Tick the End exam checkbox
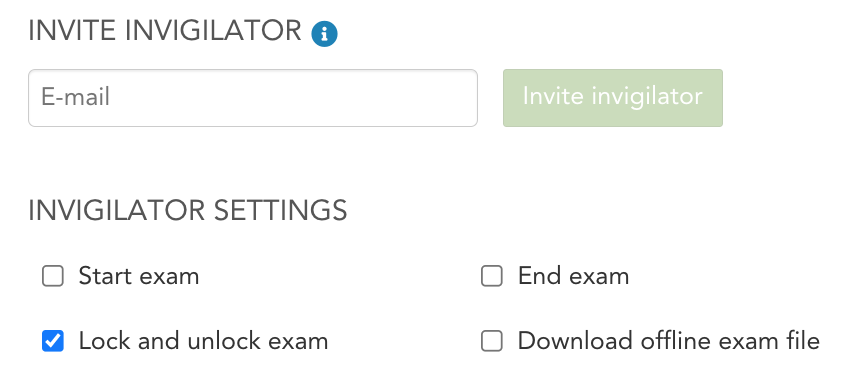Screen dimensions: 844x380 (491, 276)
